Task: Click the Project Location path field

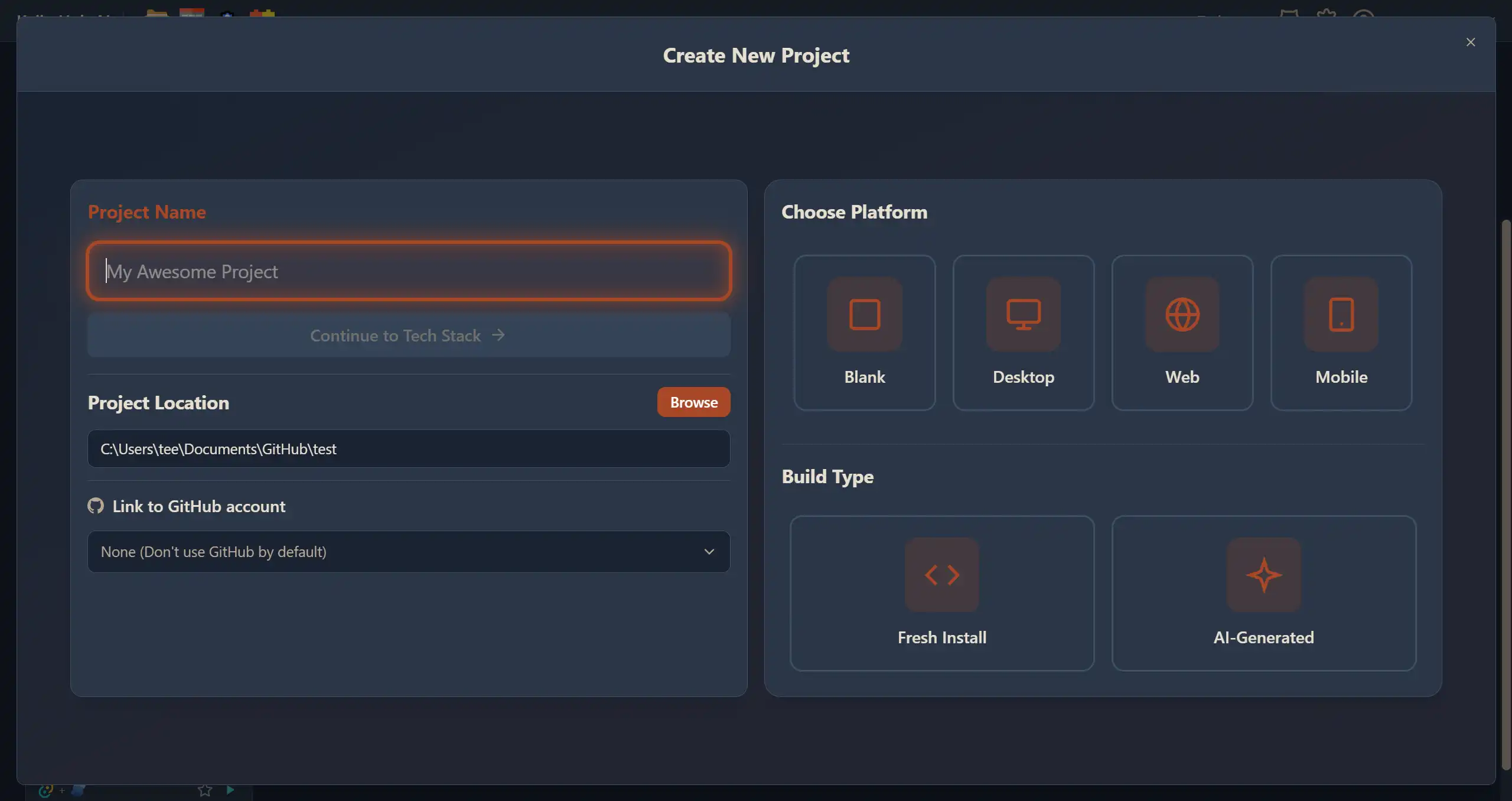Action: point(409,449)
